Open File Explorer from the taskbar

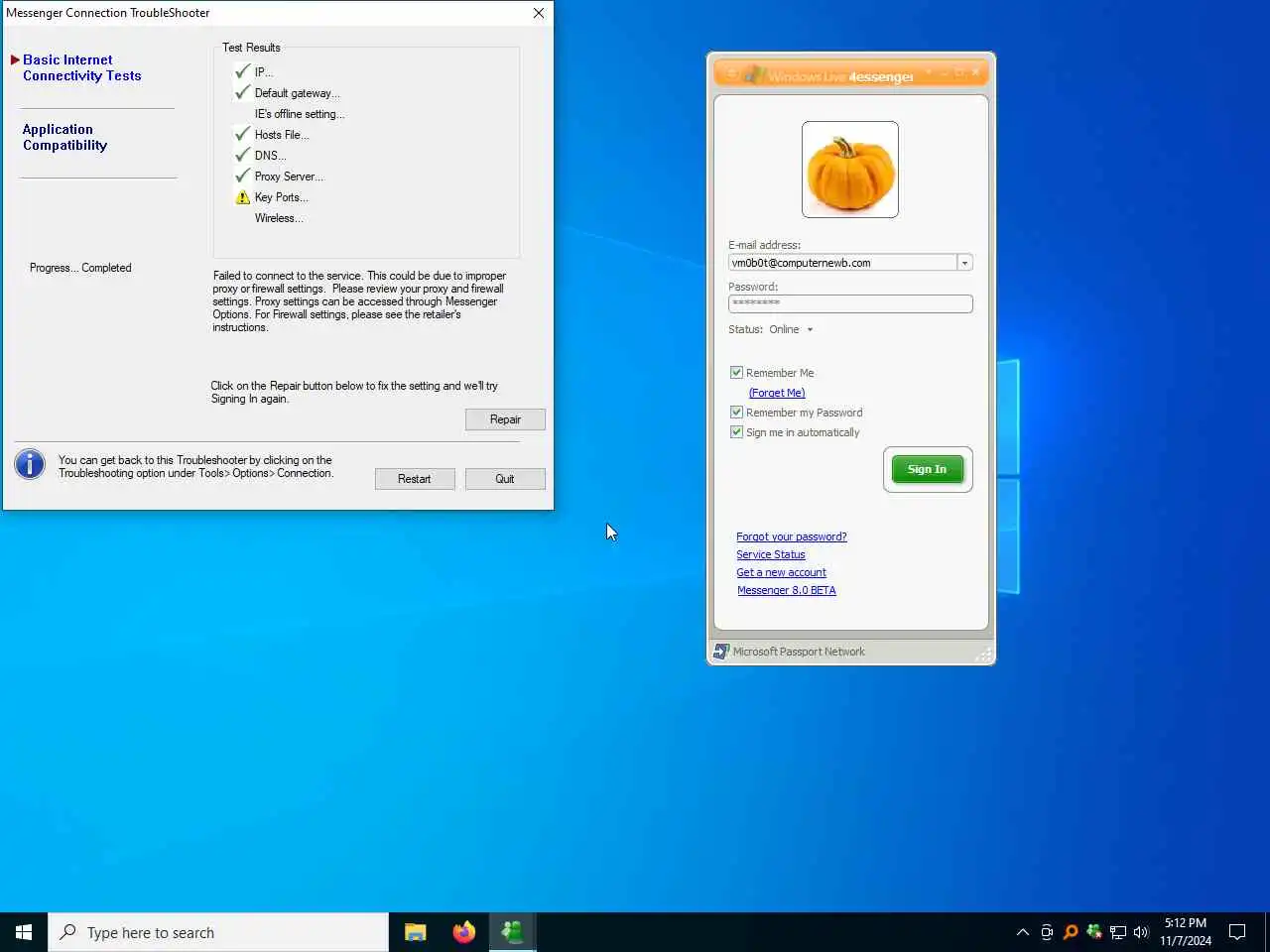(415, 932)
